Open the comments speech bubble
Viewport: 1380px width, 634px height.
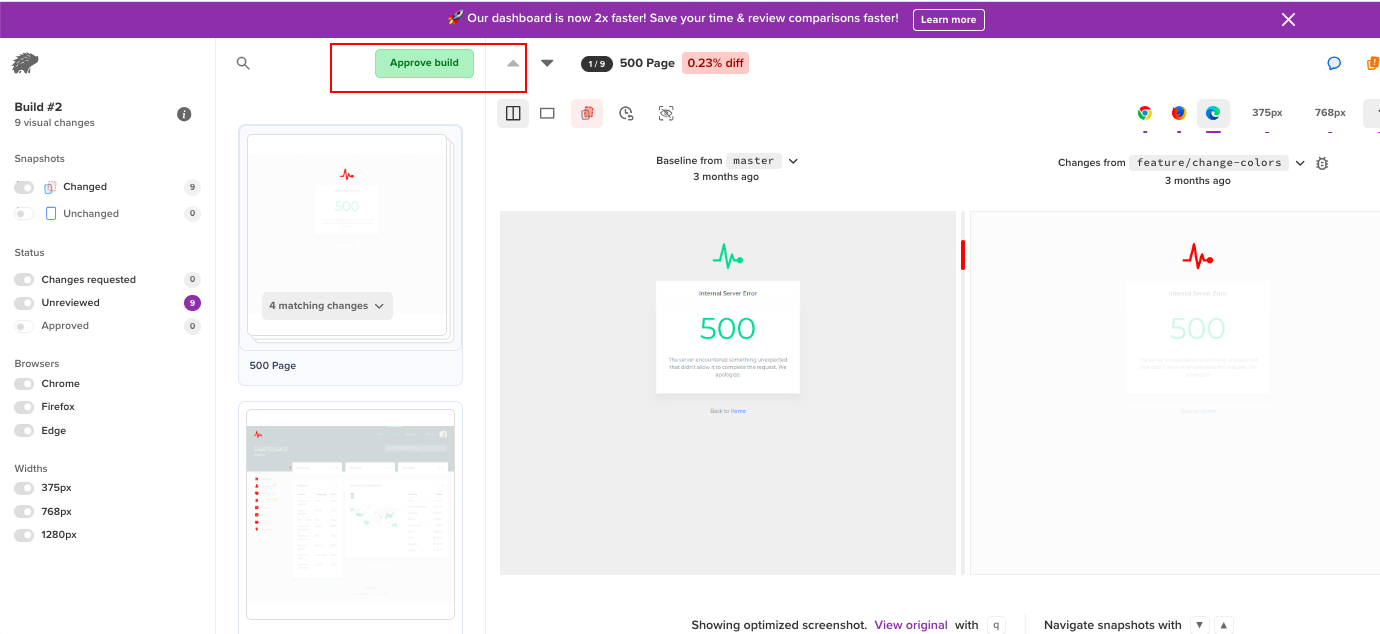pyautogui.click(x=1333, y=63)
